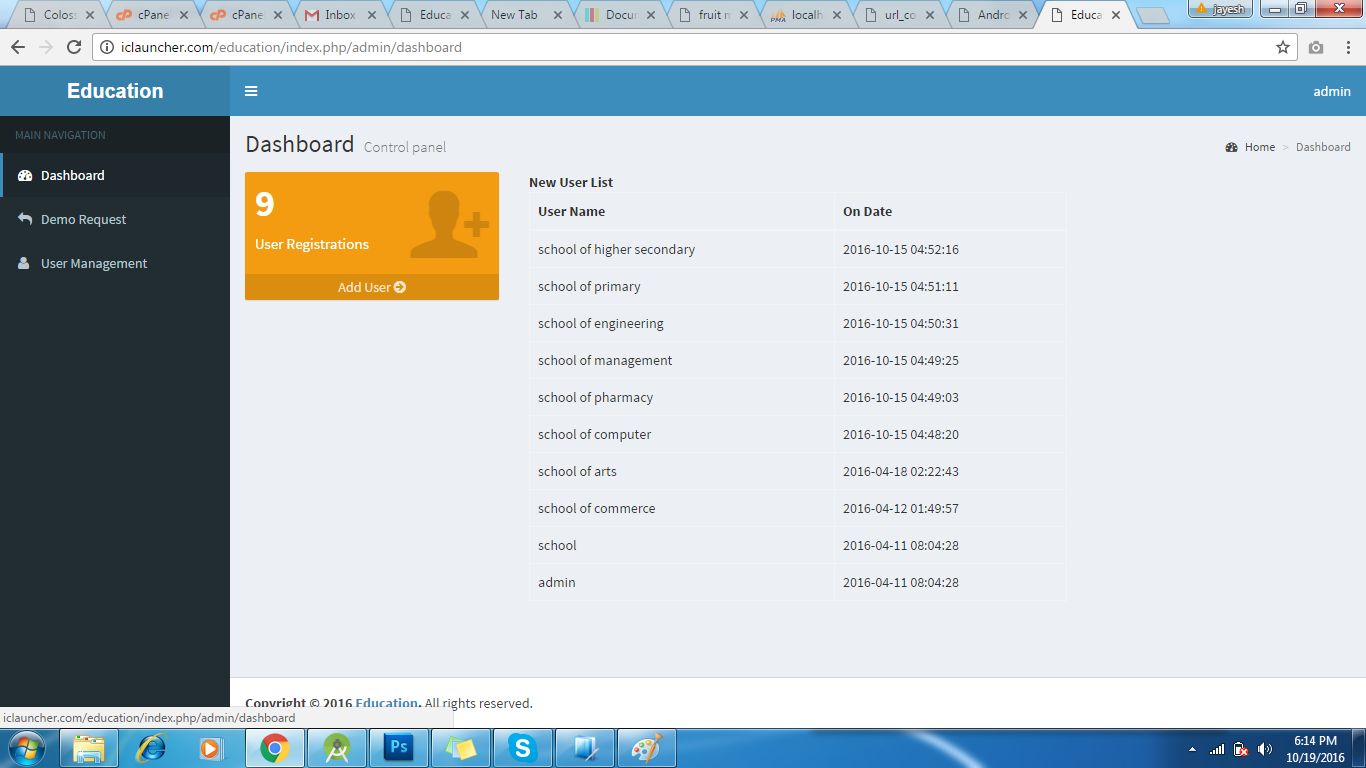Click the User Management person icon
1366x768 pixels.
point(24,263)
